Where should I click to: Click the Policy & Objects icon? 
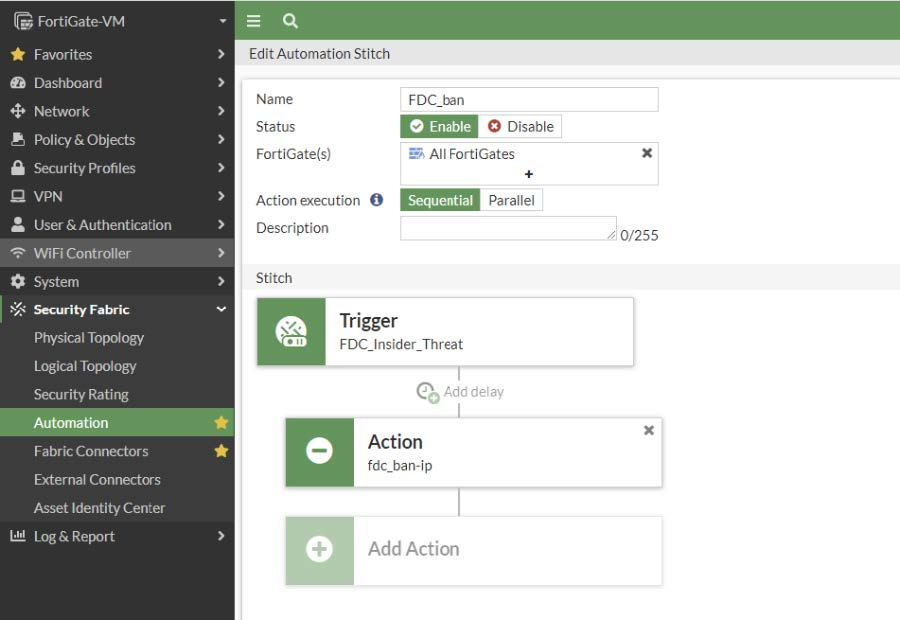pos(18,140)
